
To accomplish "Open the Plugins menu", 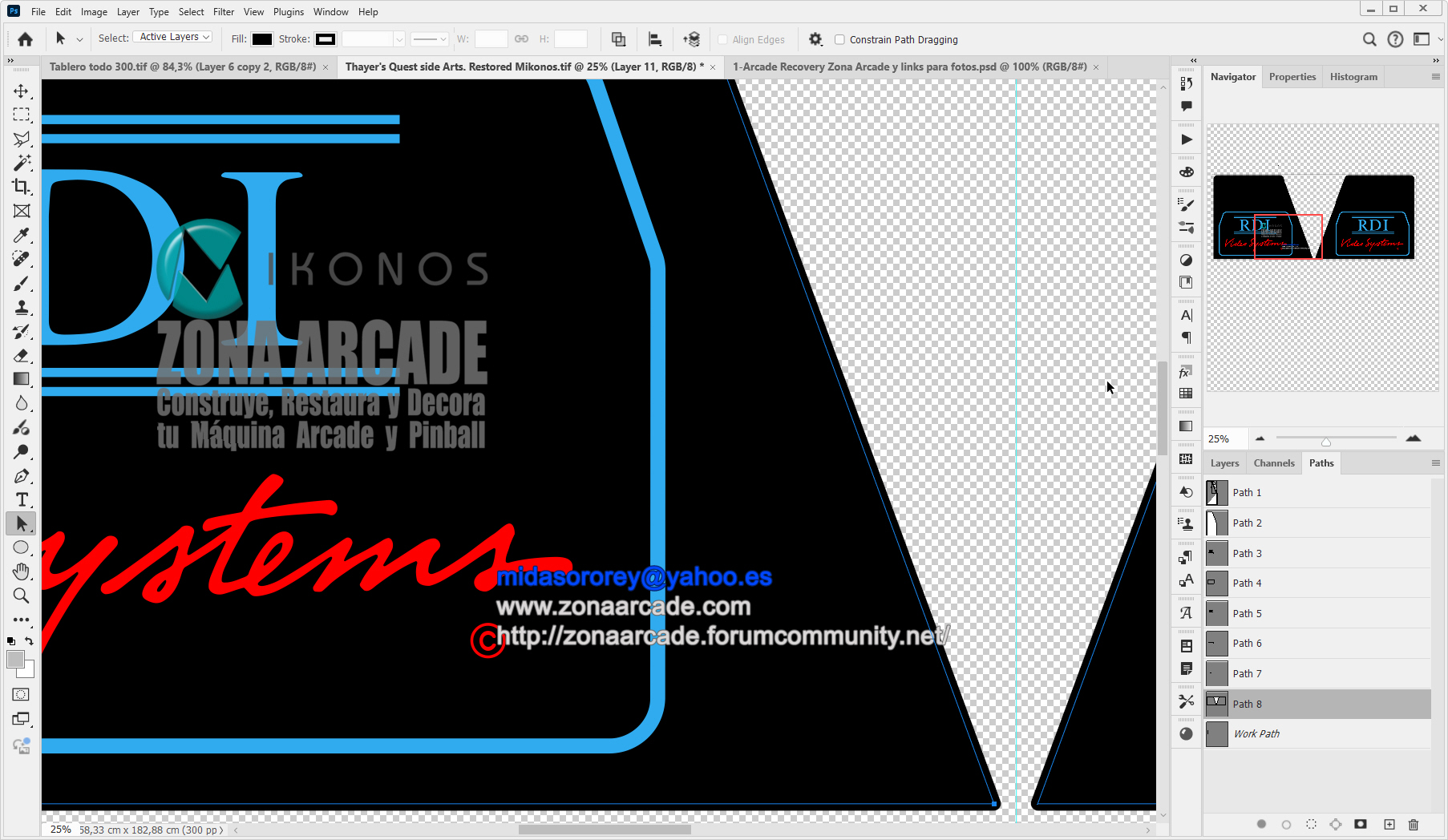I will point(289,12).
